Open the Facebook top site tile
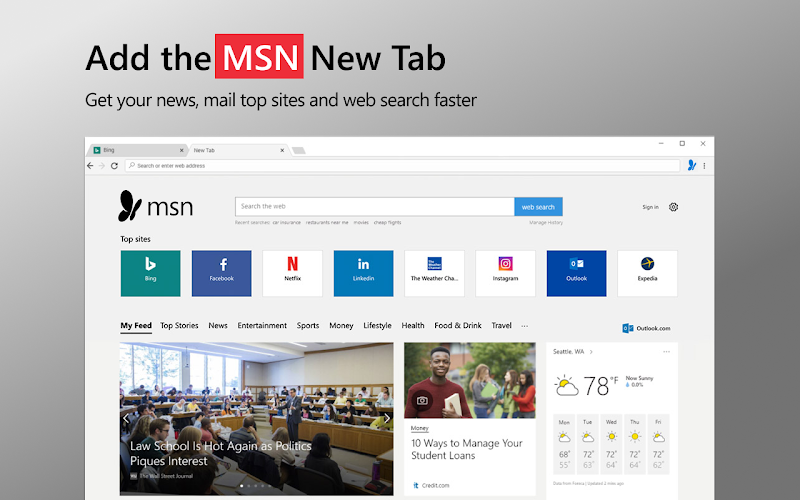Image resolution: width=800 pixels, height=500 pixels. coord(221,273)
